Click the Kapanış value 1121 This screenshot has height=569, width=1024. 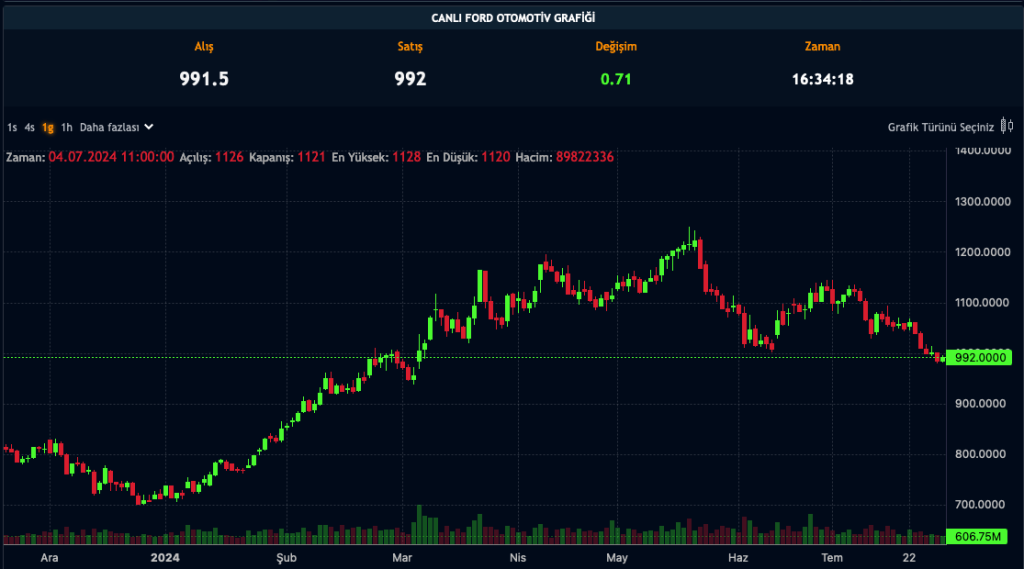[312, 157]
